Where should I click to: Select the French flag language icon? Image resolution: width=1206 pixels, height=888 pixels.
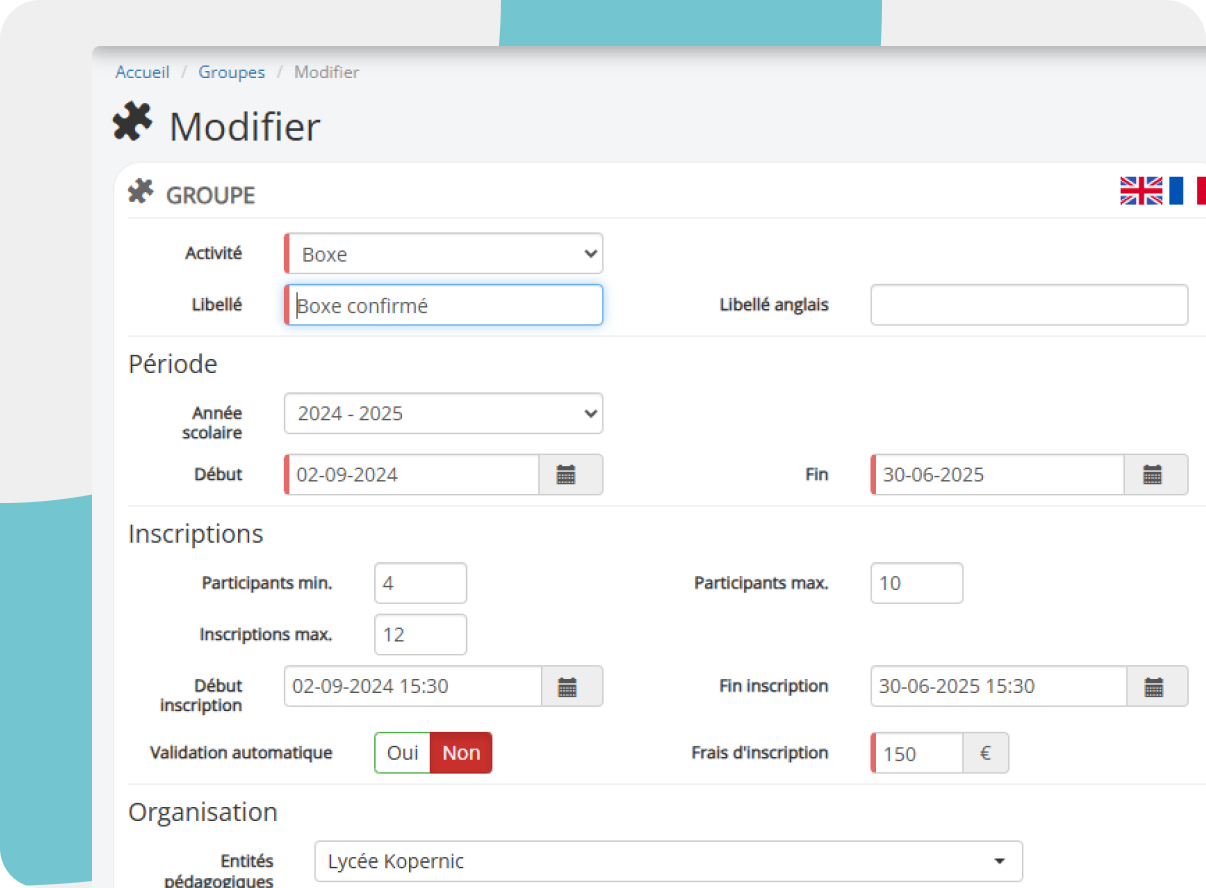click(1188, 191)
